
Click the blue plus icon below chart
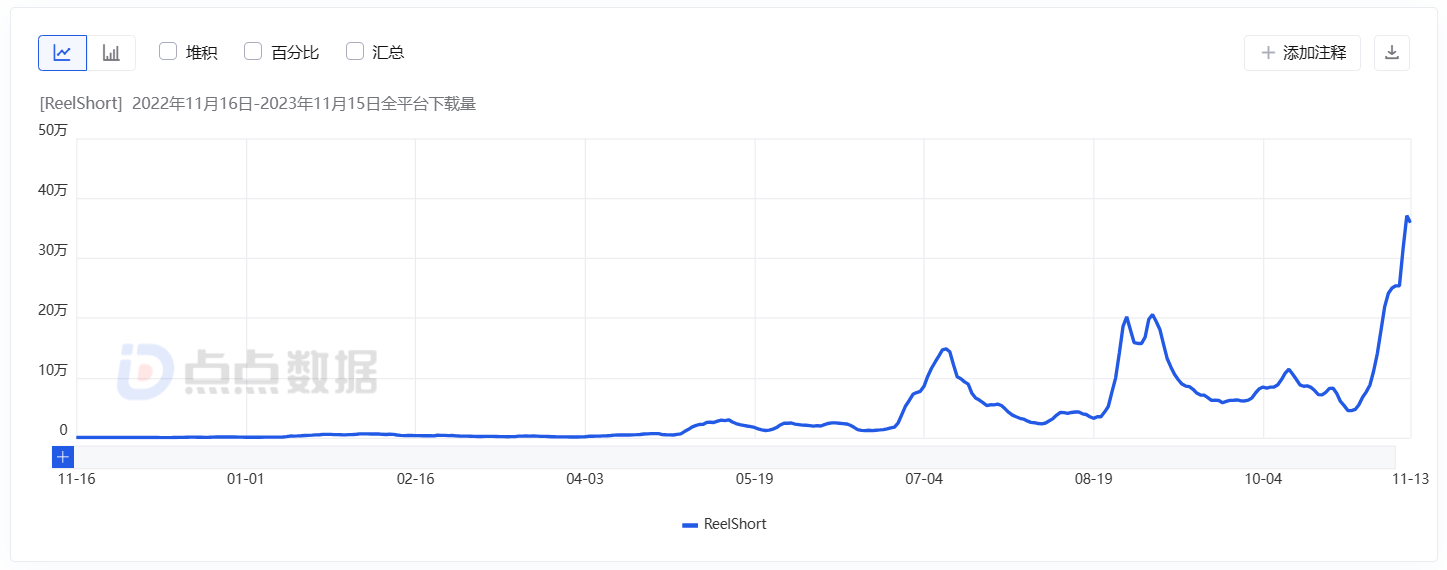click(63, 457)
